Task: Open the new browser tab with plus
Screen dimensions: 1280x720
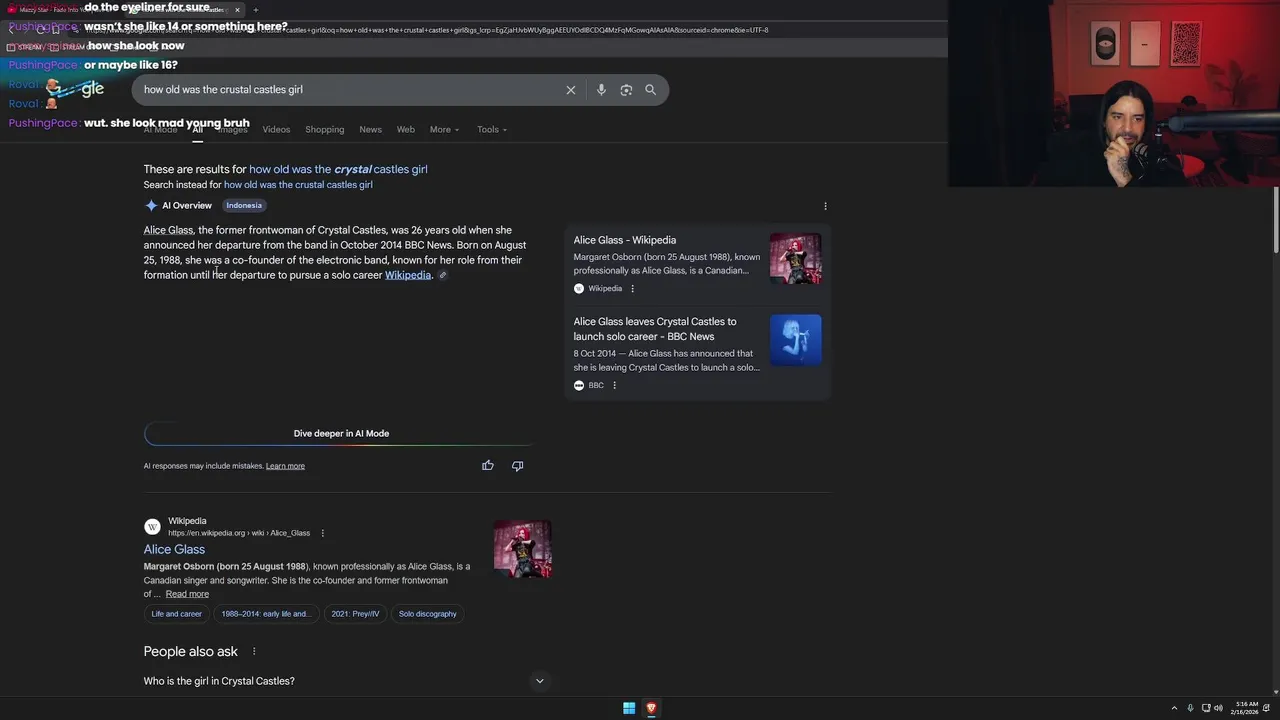Action: pyautogui.click(x=255, y=10)
